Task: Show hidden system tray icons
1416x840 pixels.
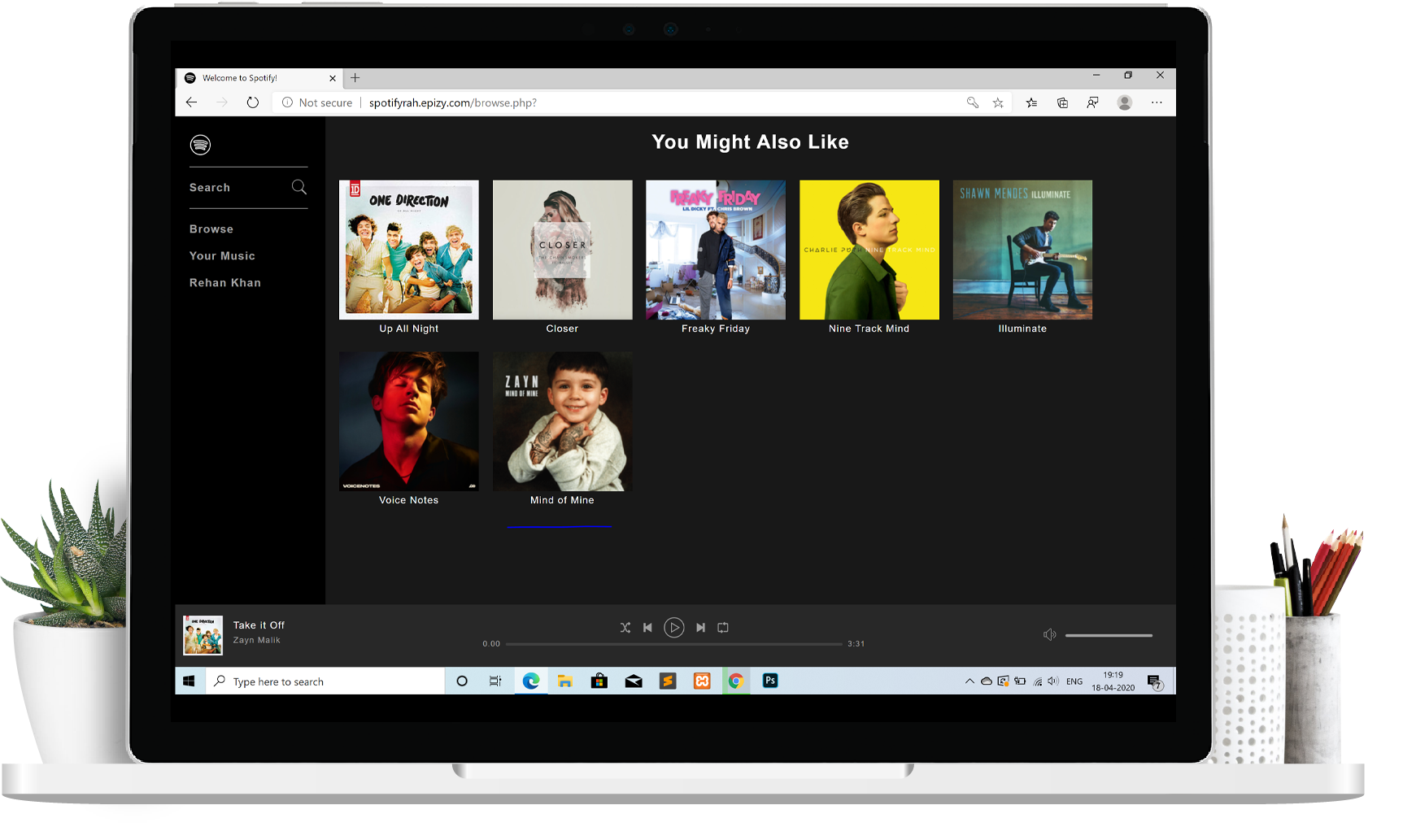Action: click(969, 681)
